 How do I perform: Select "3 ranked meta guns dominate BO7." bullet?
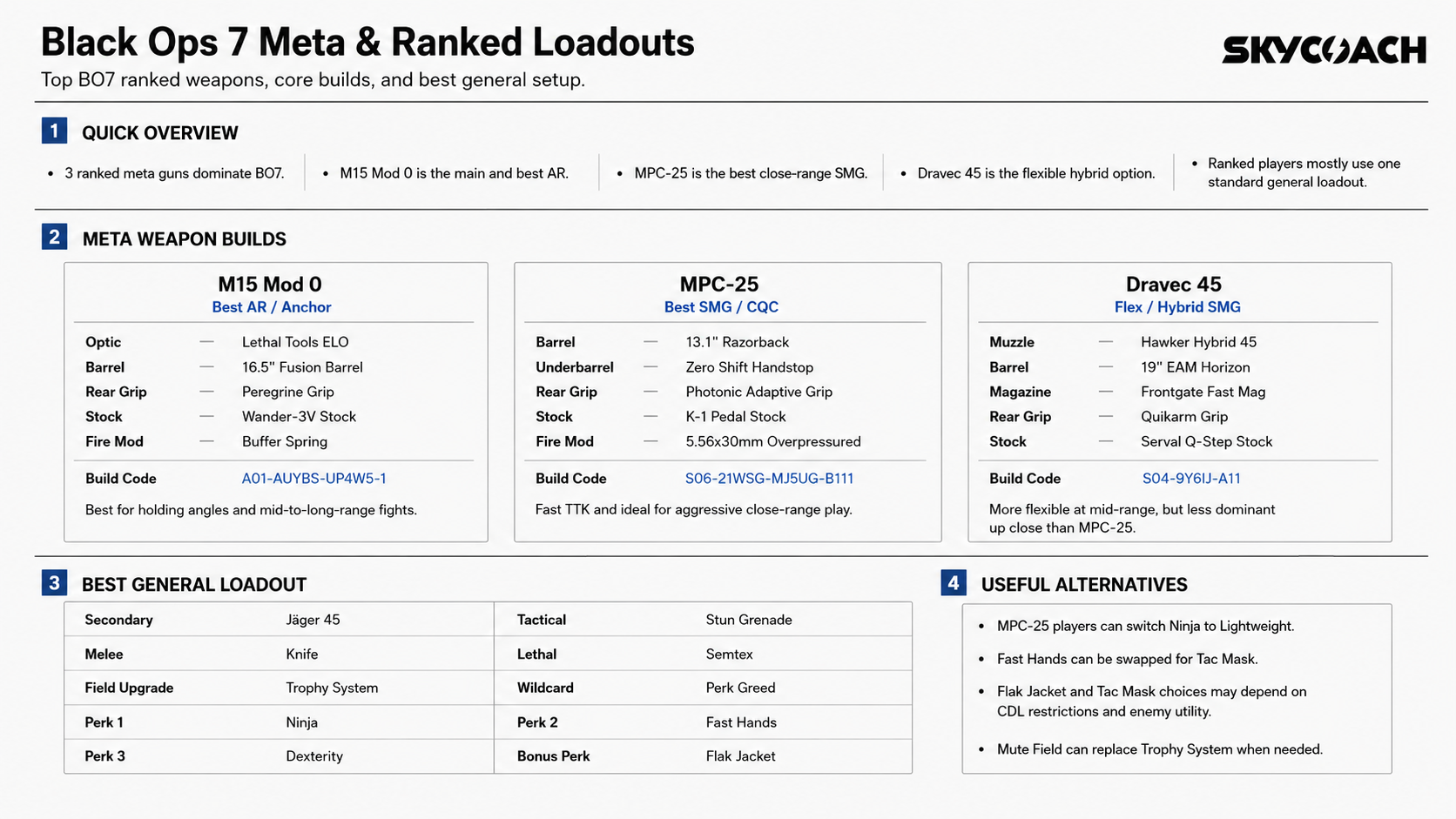point(174,173)
